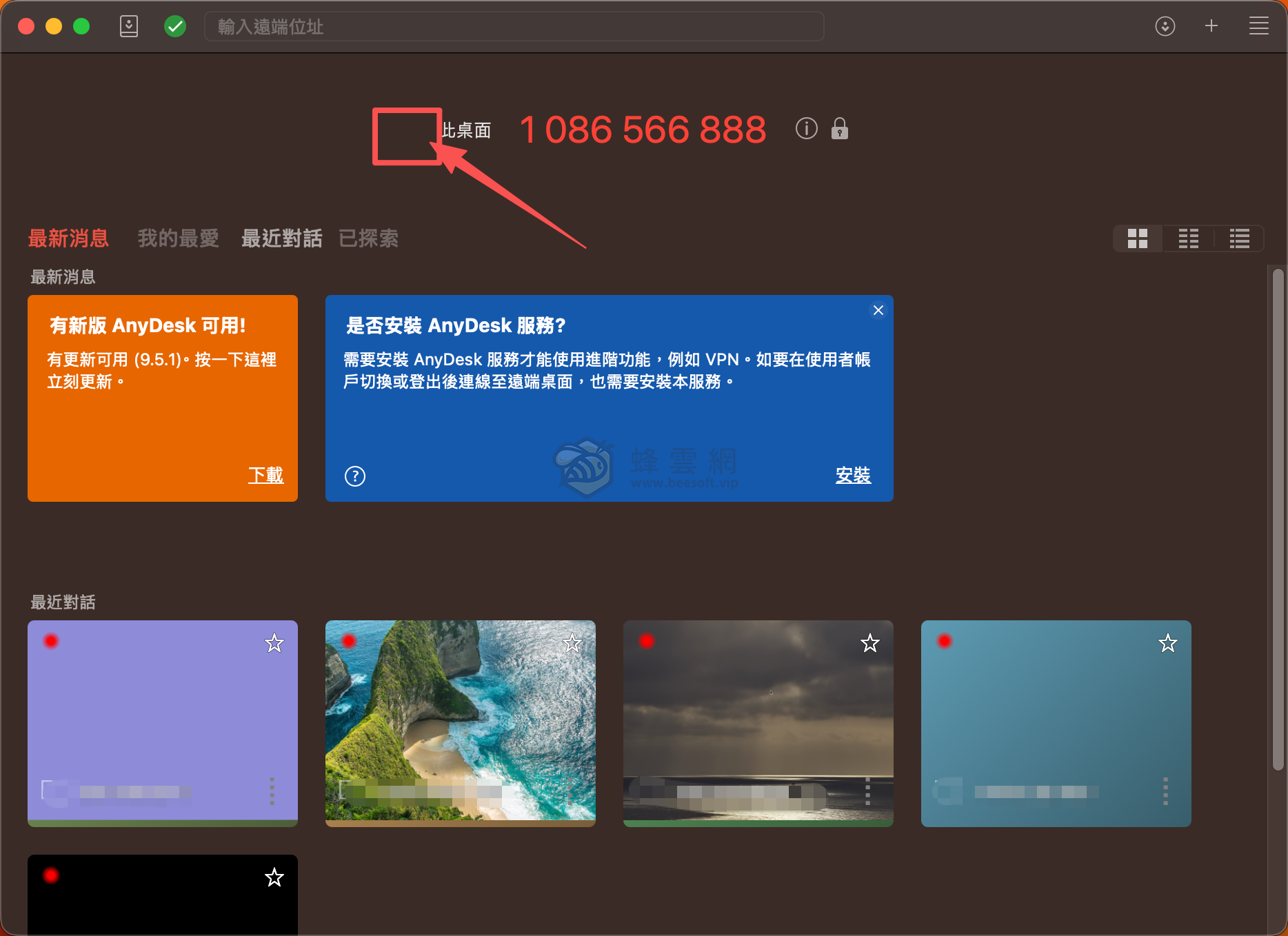This screenshot has width=1288, height=936.
Task: Select the small tiles view
Action: (1189, 238)
